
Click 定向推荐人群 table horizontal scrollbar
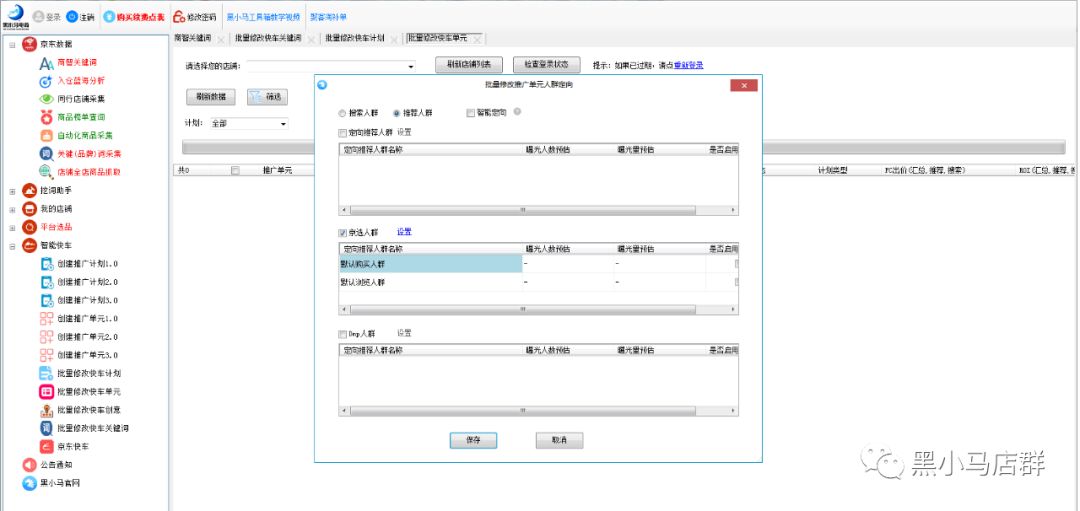pyautogui.click(x=538, y=210)
